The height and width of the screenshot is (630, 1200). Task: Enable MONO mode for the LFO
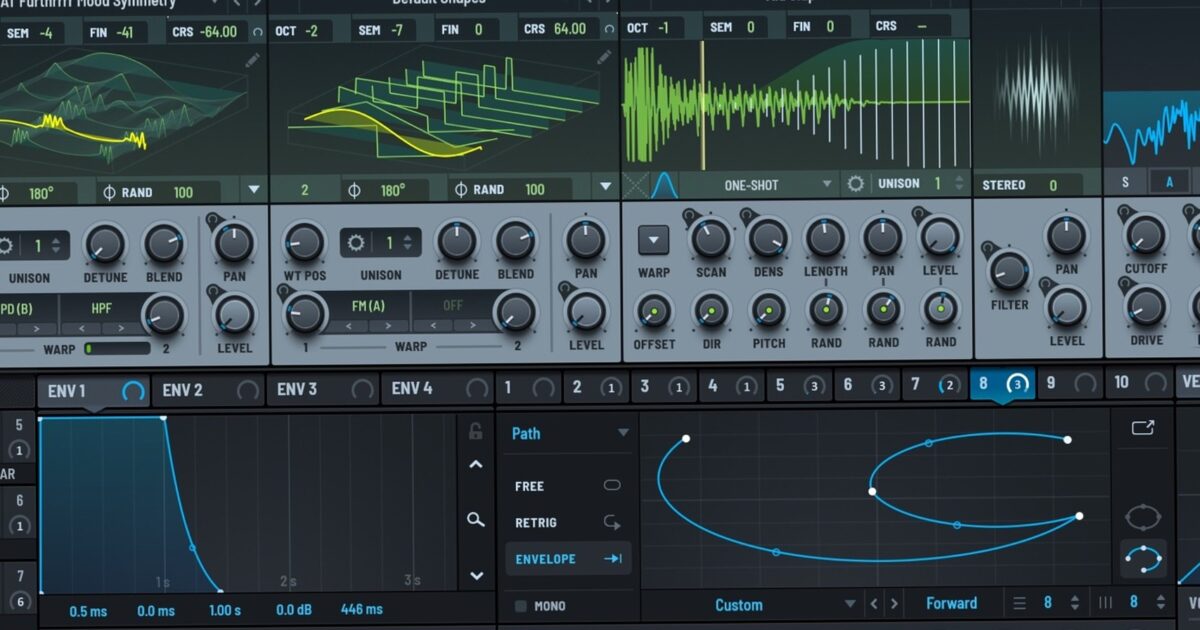[x=522, y=605]
